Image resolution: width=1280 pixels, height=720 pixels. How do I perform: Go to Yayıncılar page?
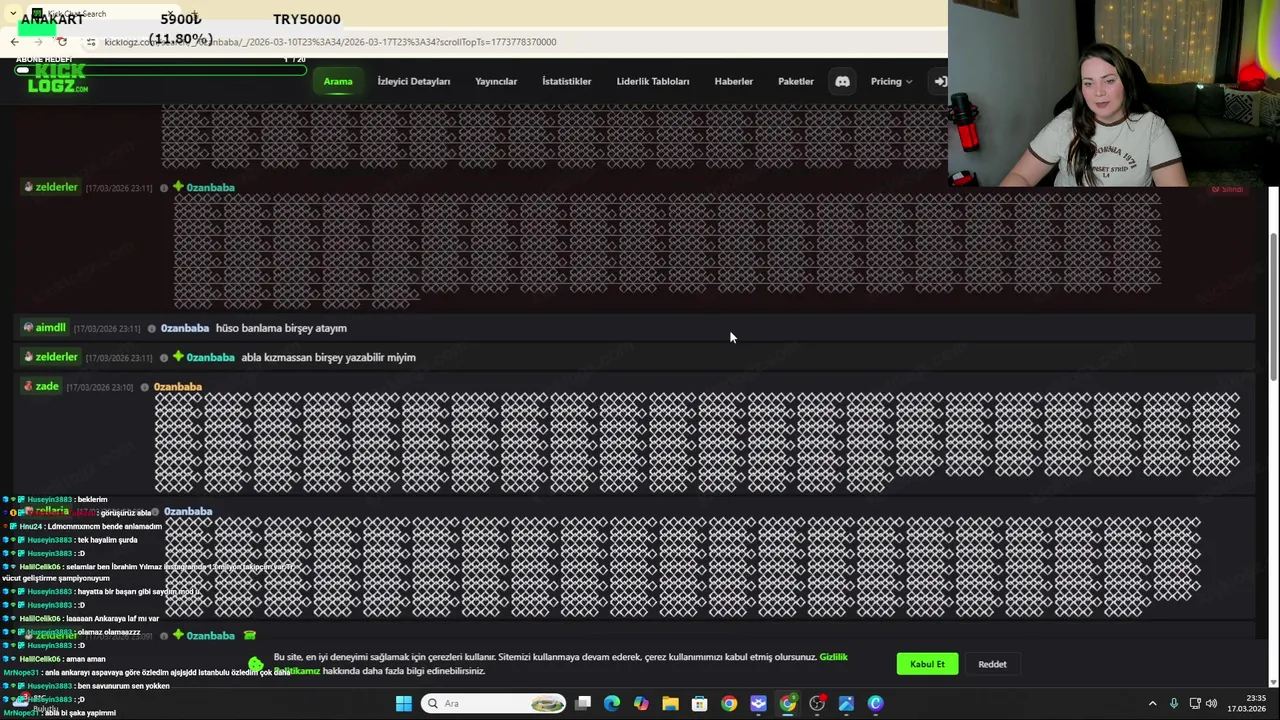(496, 81)
